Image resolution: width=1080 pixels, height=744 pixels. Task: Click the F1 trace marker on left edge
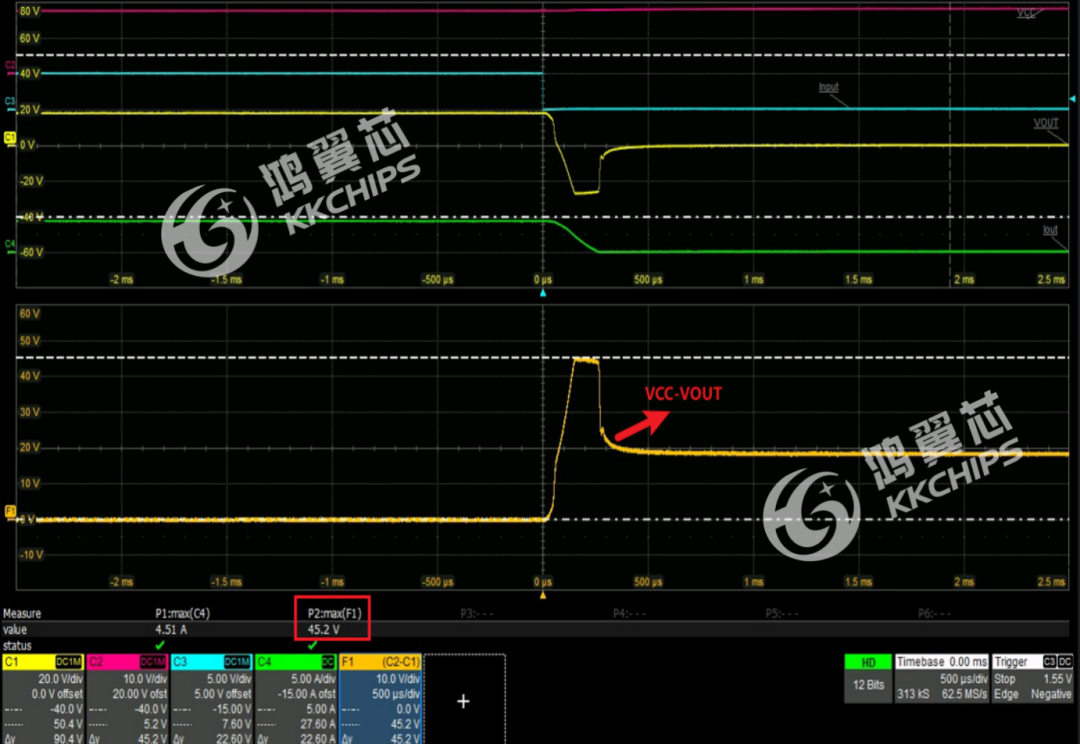pos(10,511)
